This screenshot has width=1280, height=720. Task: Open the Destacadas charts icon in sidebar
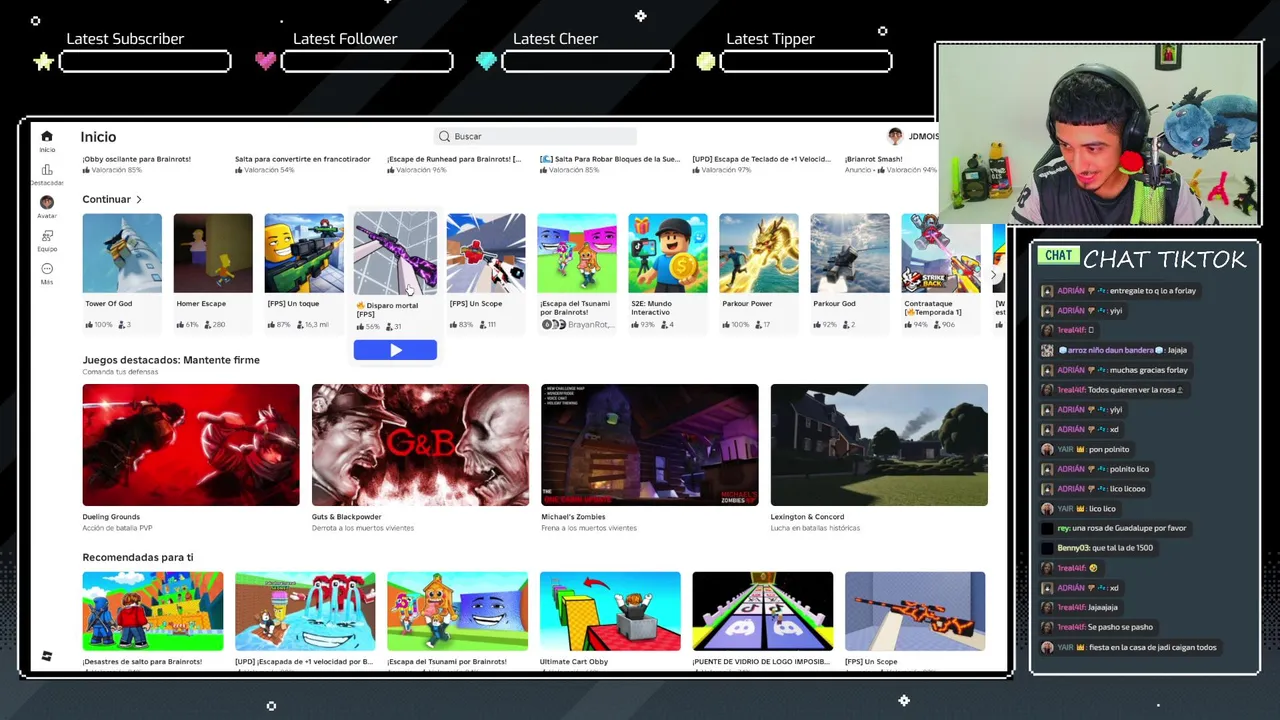point(46,170)
